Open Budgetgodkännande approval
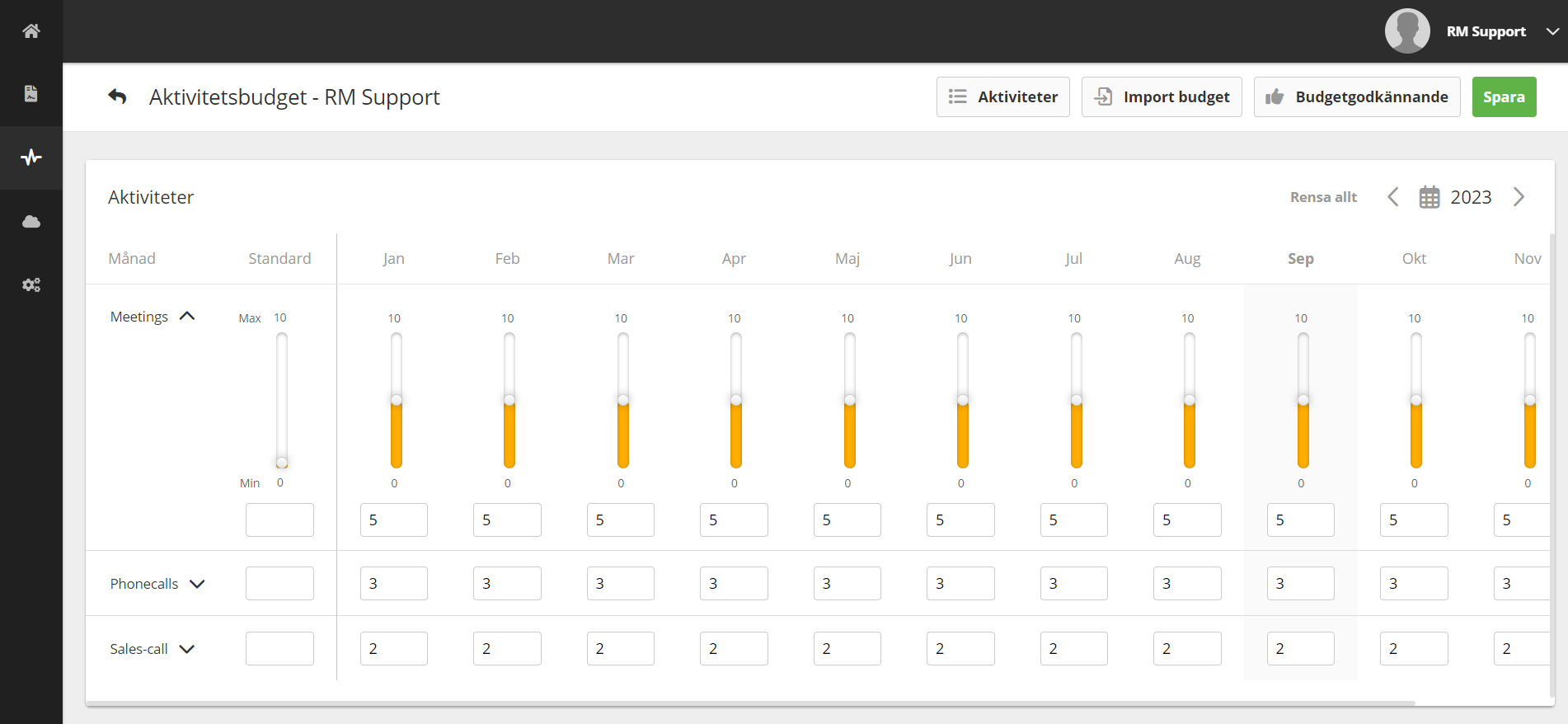The image size is (1568, 724). pyautogui.click(x=1356, y=96)
